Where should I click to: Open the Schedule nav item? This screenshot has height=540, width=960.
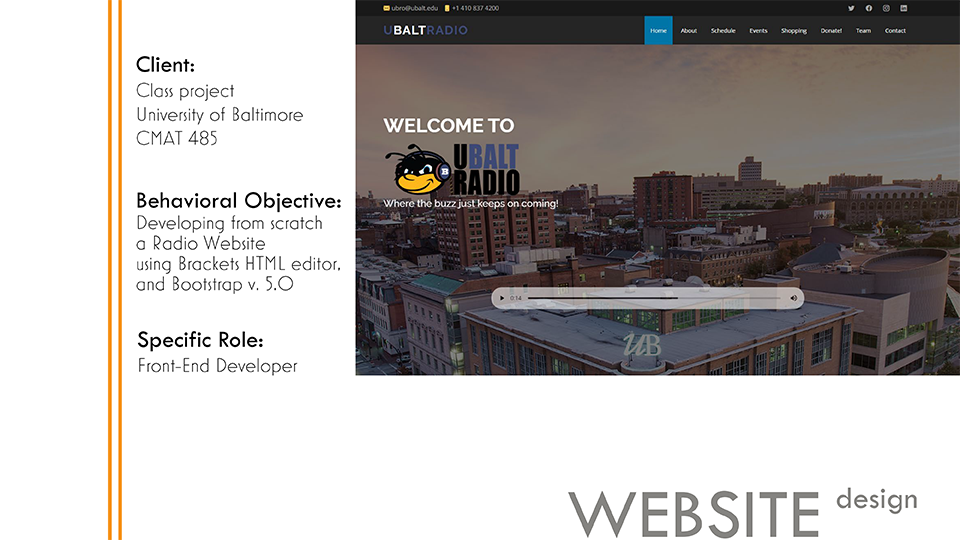point(723,30)
